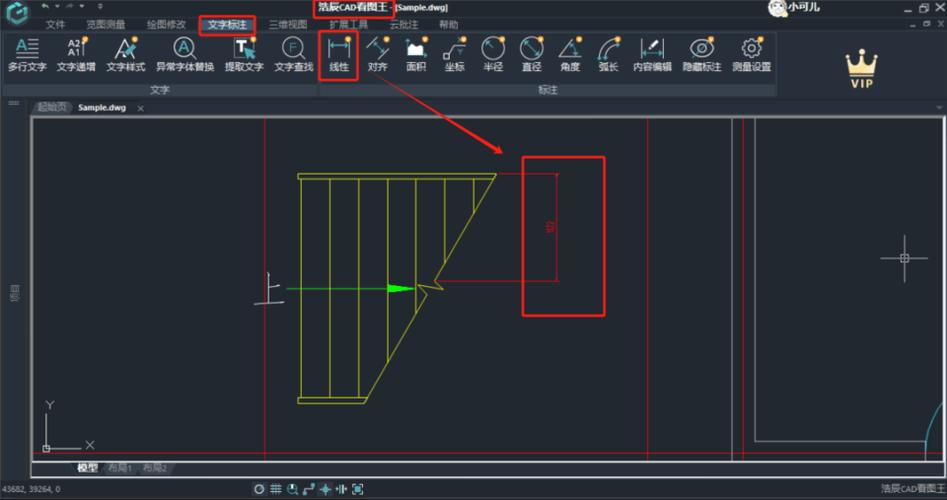
Task: Switch to the 扩展工具 ribbon tab
Action: (x=348, y=25)
